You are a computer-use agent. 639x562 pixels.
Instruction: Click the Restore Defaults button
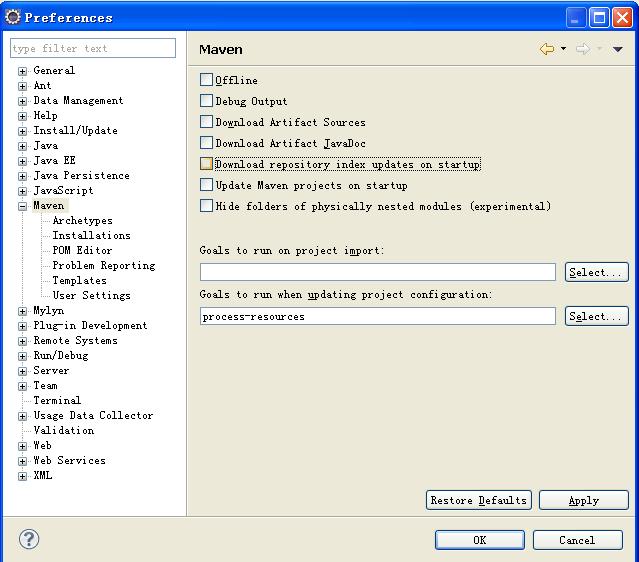(479, 500)
